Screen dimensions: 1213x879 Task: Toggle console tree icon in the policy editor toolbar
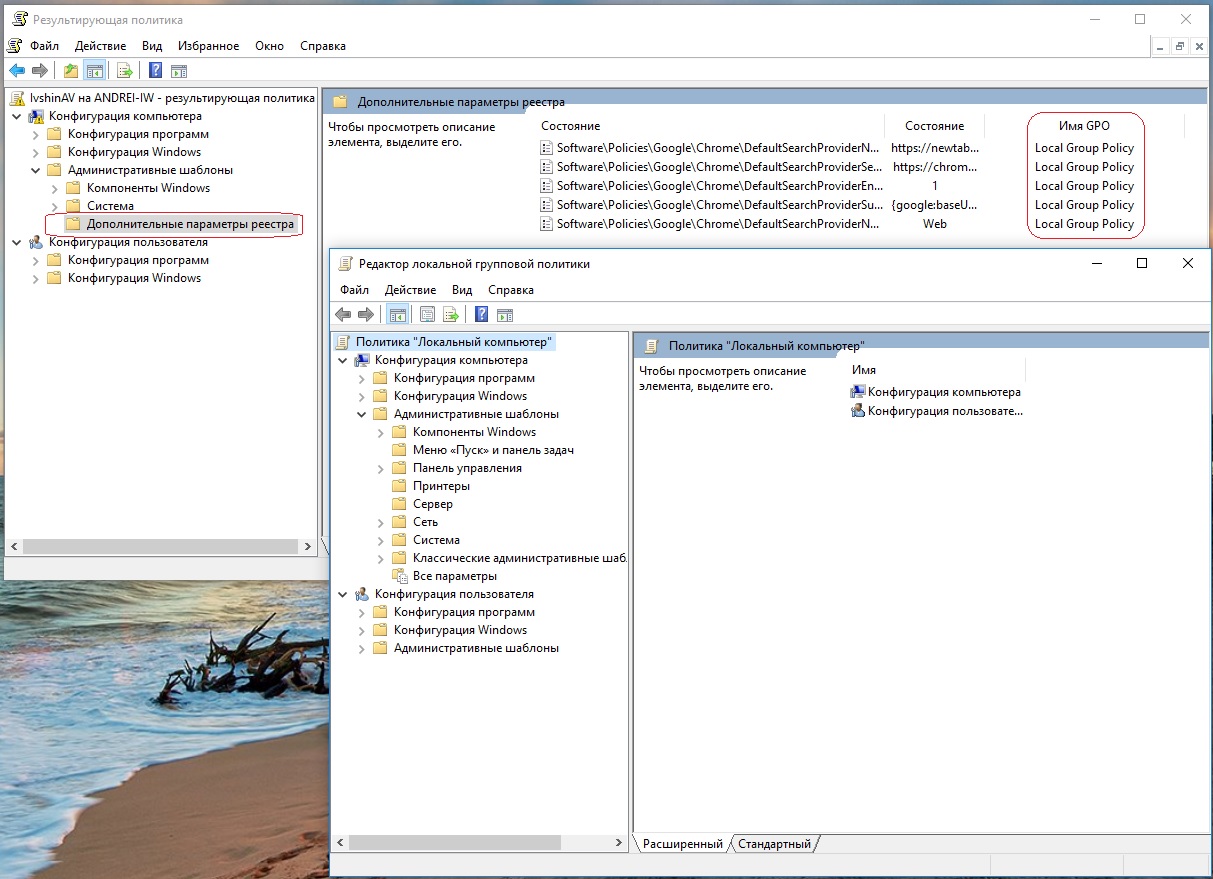click(398, 315)
